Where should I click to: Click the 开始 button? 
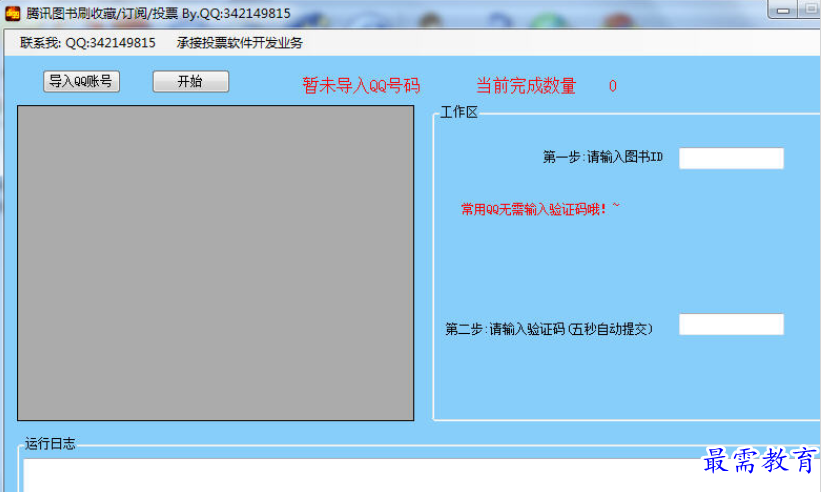[x=190, y=82]
